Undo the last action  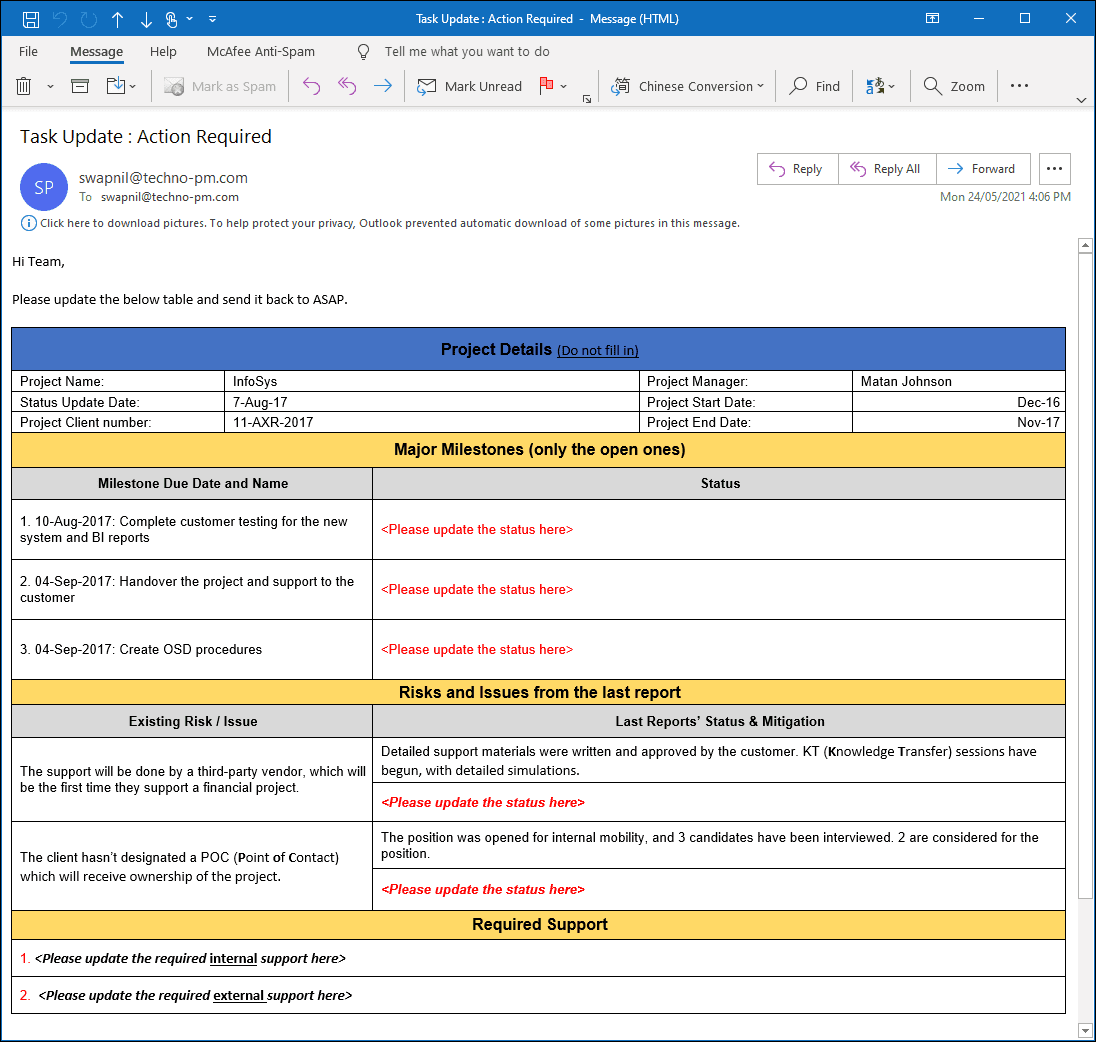58,19
